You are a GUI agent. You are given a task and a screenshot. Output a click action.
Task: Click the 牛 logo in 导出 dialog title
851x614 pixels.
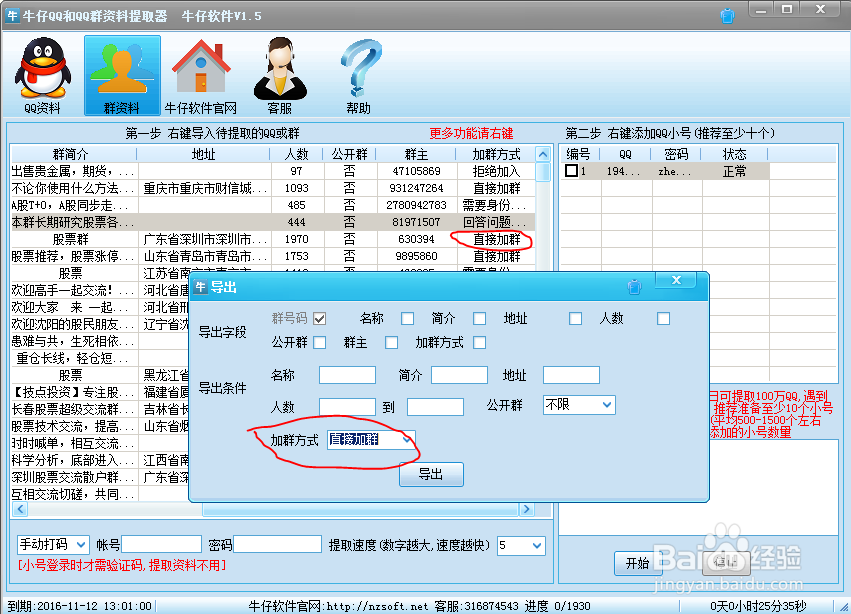pyautogui.click(x=201, y=287)
